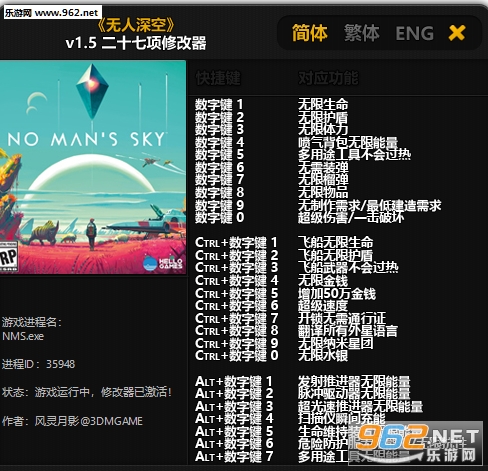488x471 pixels.
Task: Select the 无限物品 option
Action: 323,192
